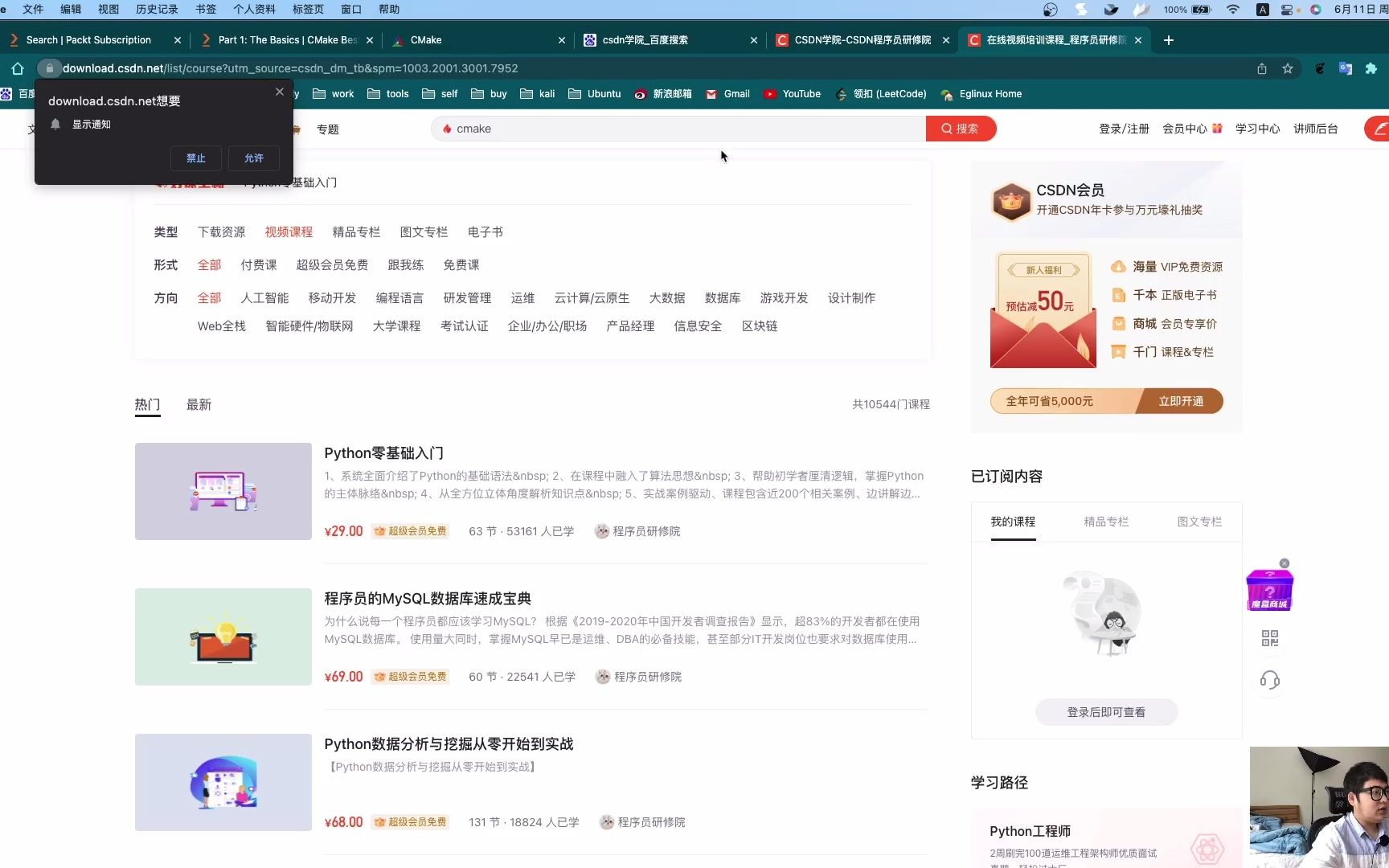
Task: Open the new tab plus button
Action: (x=1169, y=40)
